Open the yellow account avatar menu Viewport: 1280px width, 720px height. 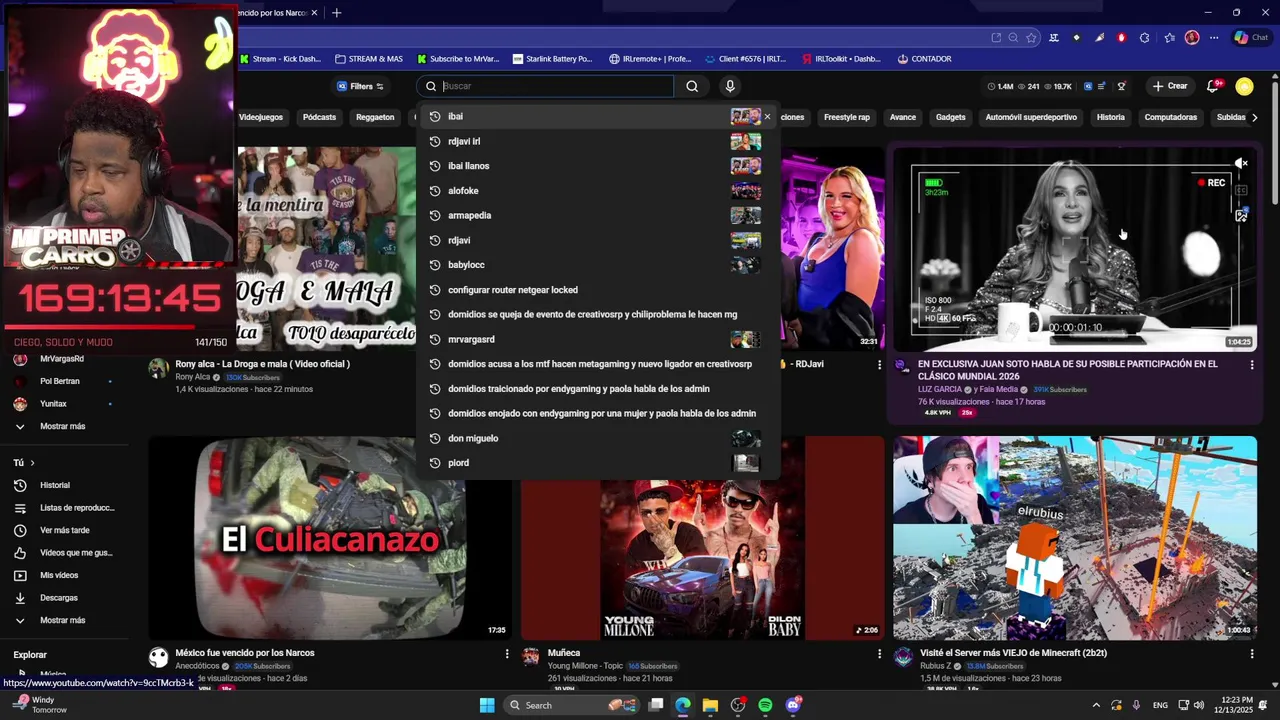click(x=1244, y=86)
